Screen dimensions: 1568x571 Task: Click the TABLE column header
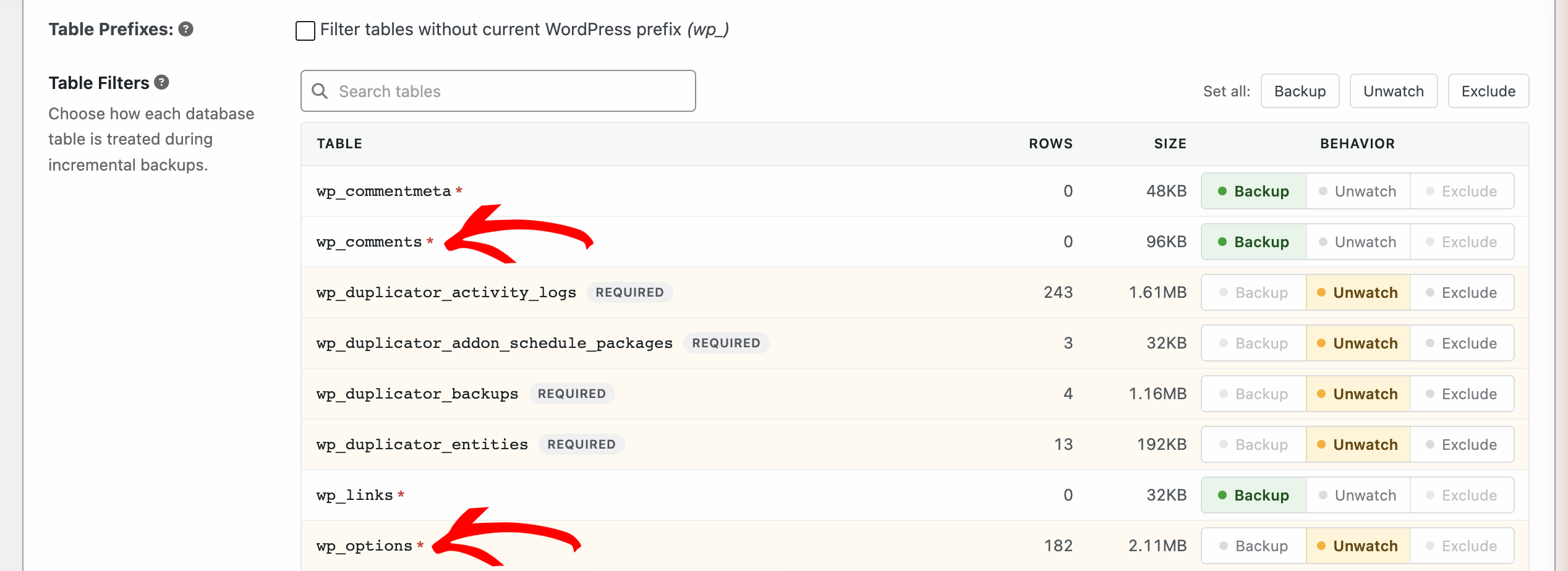[339, 143]
